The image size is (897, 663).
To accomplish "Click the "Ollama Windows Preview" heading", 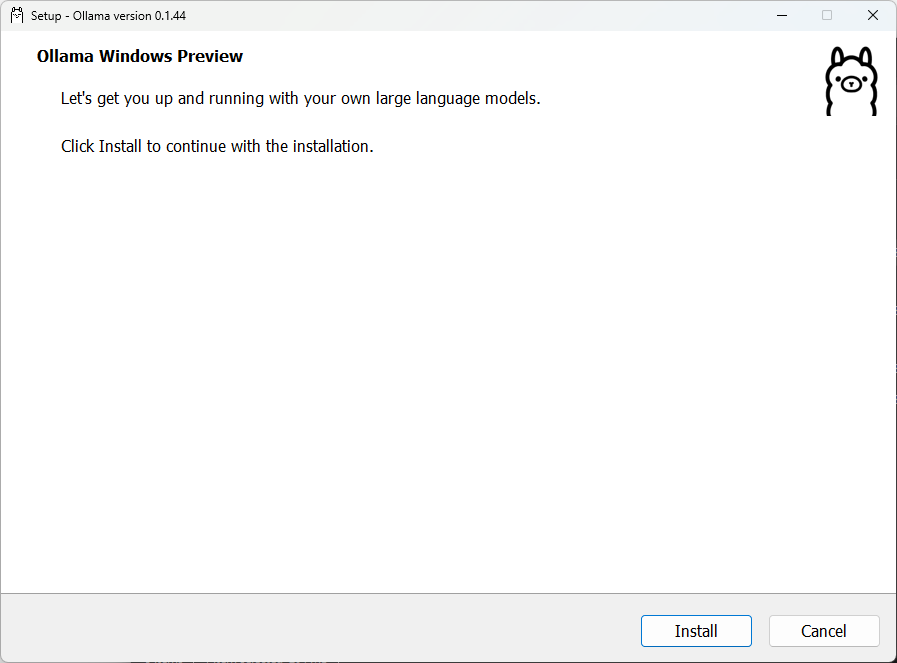I will tap(140, 57).
